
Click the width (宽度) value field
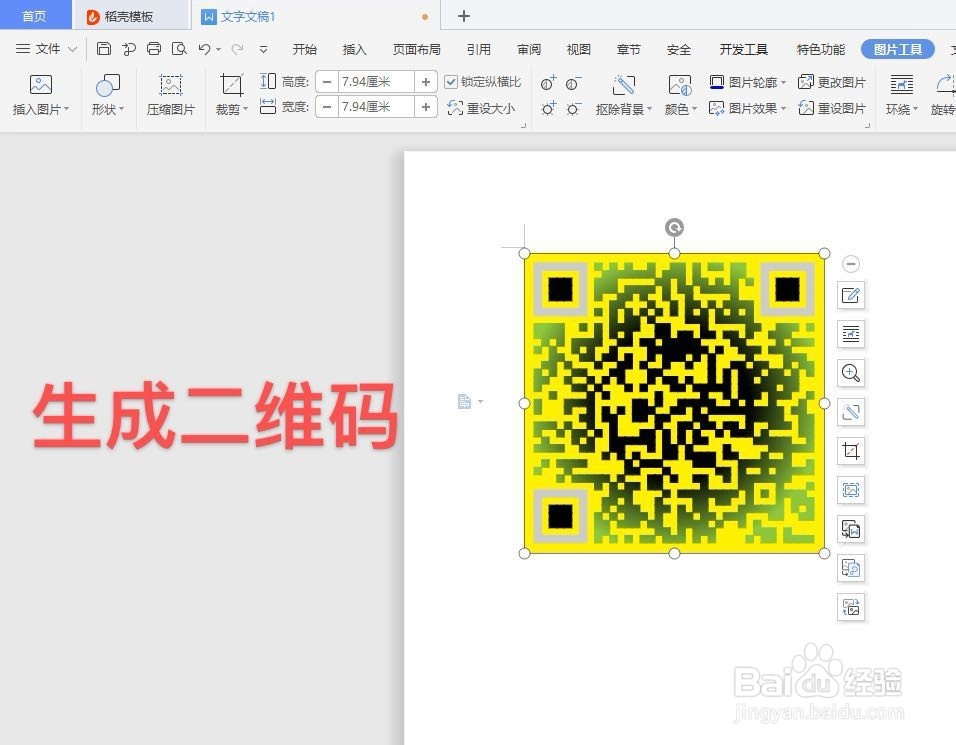pos(376,107)
